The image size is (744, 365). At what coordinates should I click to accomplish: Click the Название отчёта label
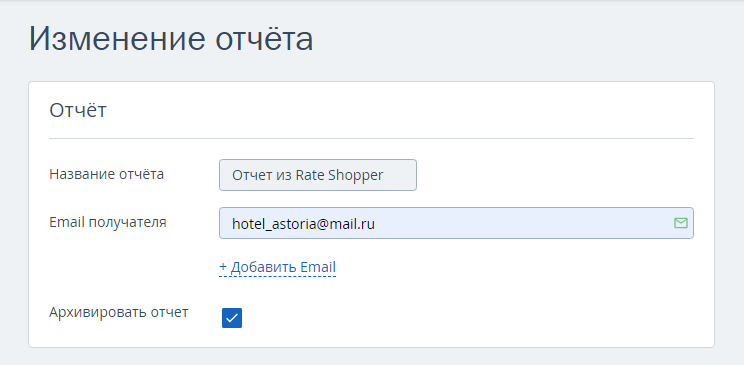tap(107, 174)
